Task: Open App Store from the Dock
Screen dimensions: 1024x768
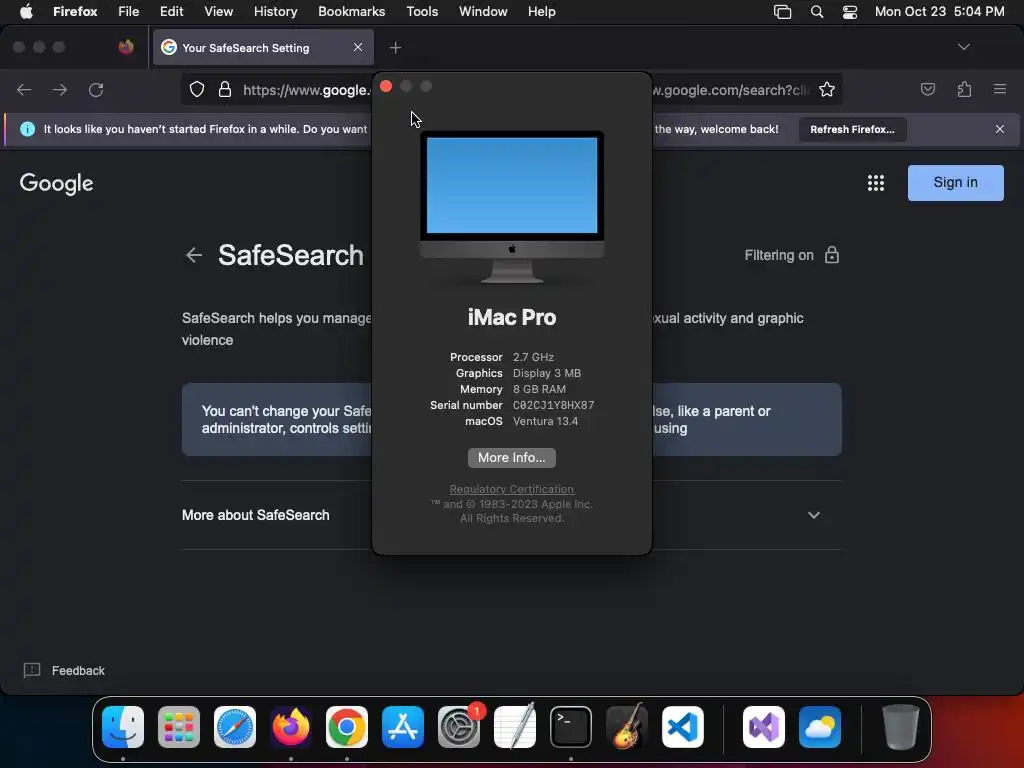Action: (403, 727)
